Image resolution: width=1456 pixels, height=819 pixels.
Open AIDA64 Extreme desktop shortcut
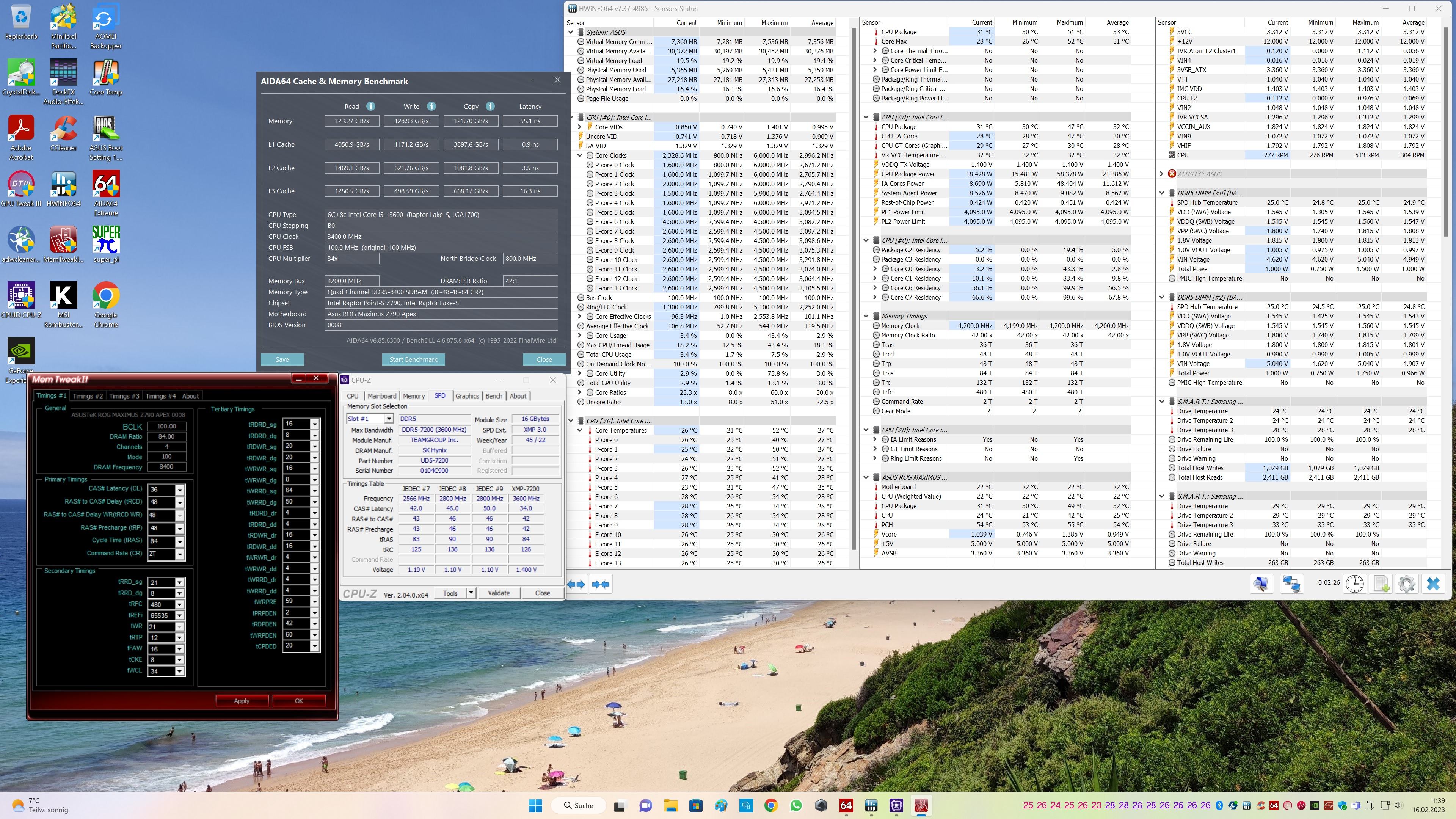(106, 193)
